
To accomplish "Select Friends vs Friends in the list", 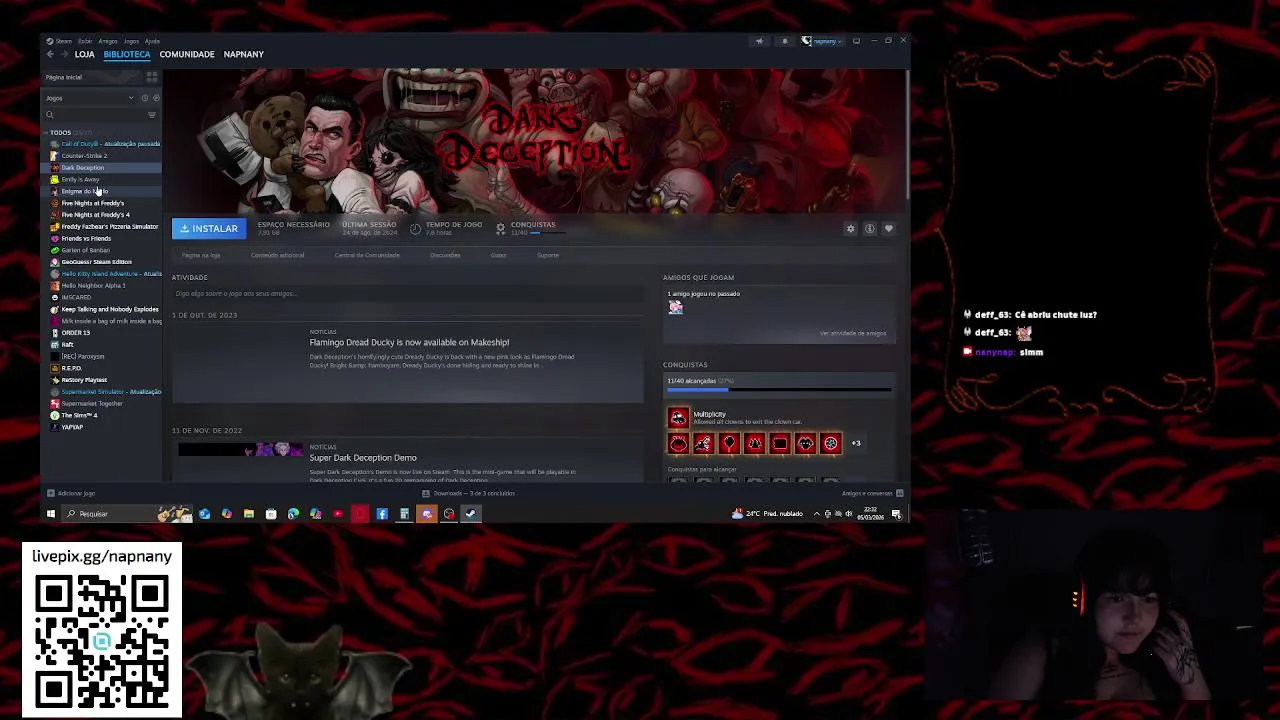I will coord(86,239).
